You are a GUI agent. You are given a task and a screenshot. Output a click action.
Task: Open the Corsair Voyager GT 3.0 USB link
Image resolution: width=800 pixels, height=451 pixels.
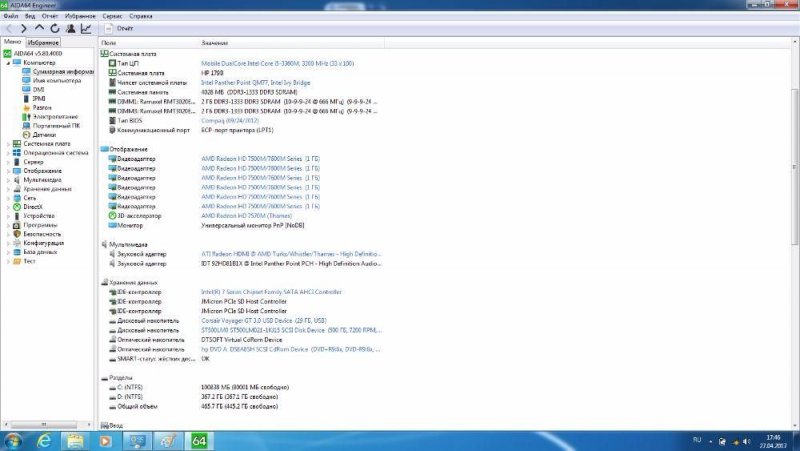(x=263, y=320)
